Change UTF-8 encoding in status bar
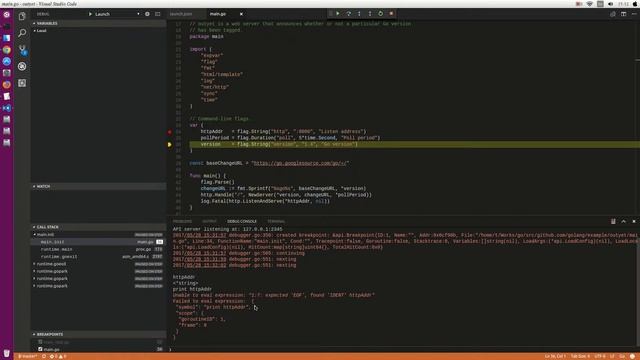The image size is (640, 360). 600,356
